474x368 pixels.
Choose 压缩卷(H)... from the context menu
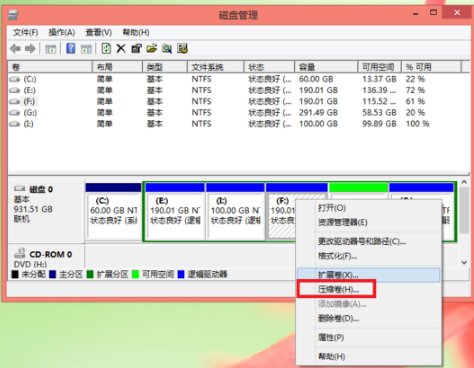pyautogui.click(x=368, y=289)
